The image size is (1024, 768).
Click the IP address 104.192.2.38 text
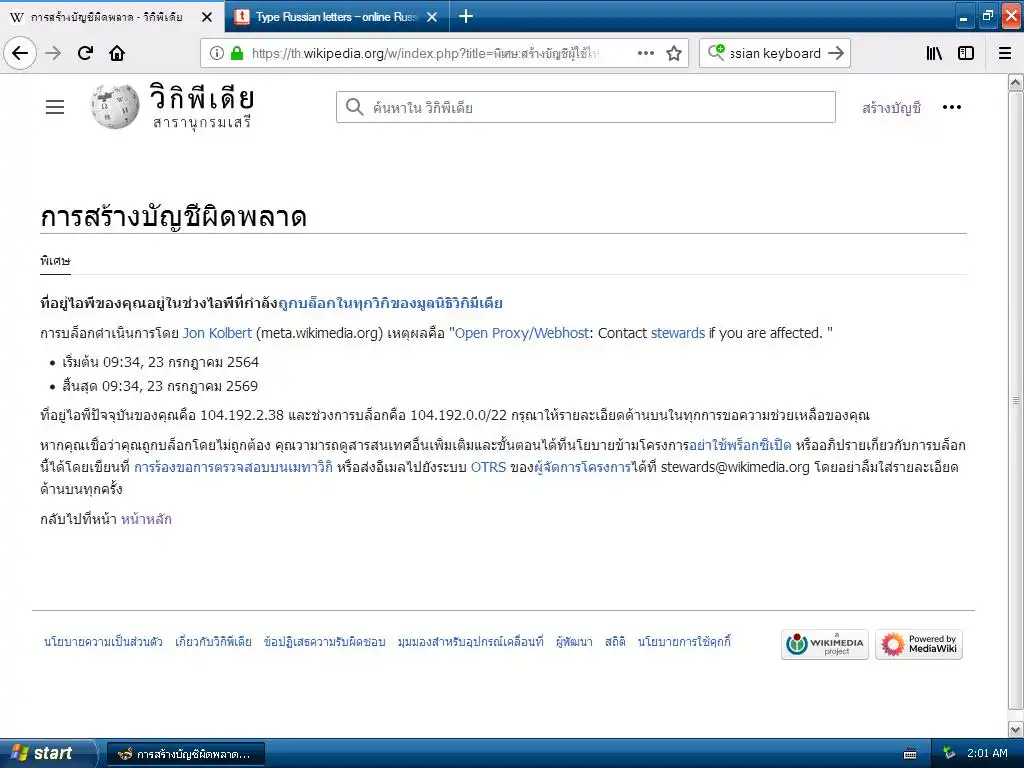[x=242, y=415]
